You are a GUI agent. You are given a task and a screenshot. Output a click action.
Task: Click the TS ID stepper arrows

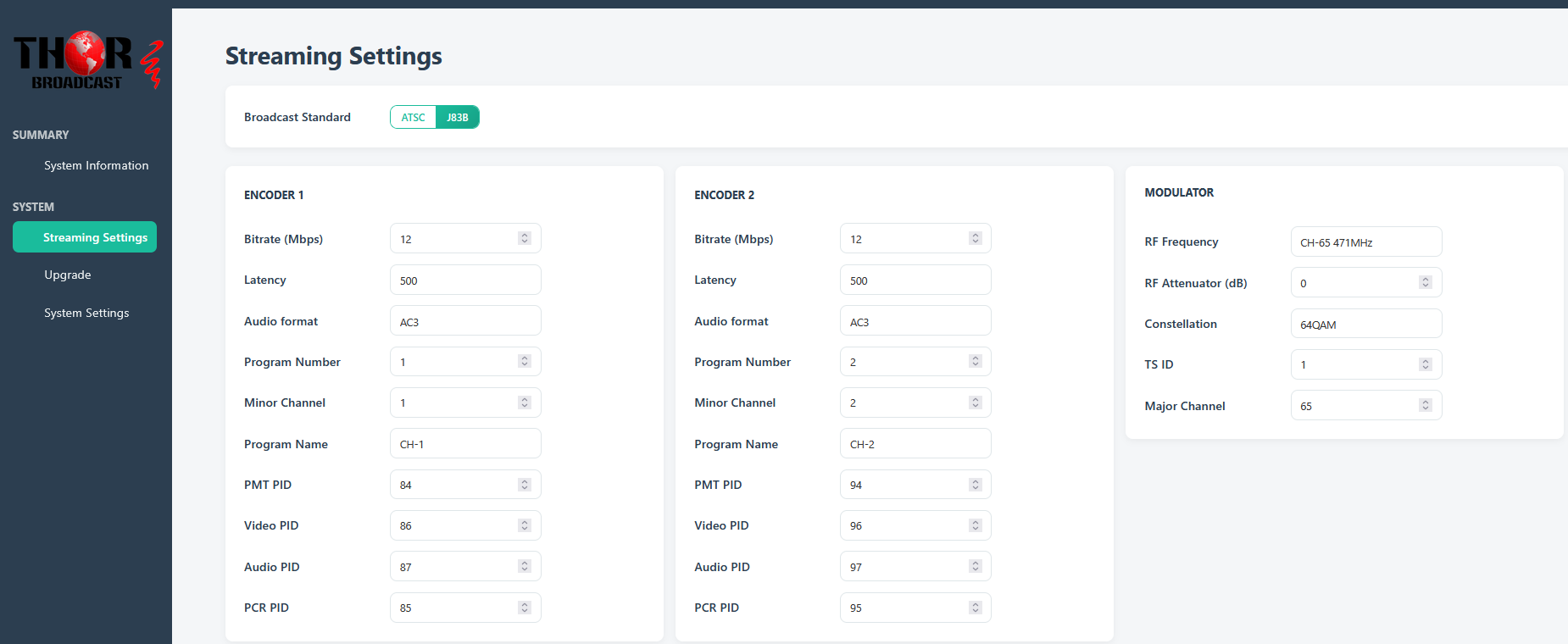[x=1425, y=364]
